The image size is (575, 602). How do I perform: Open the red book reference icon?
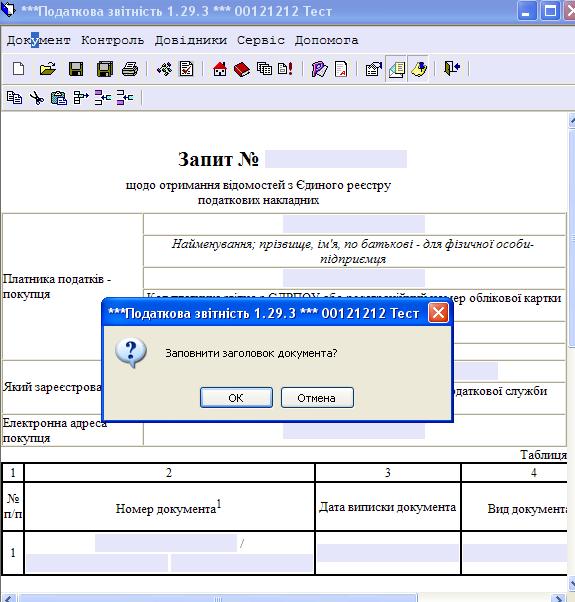click(x=242, y=69)
